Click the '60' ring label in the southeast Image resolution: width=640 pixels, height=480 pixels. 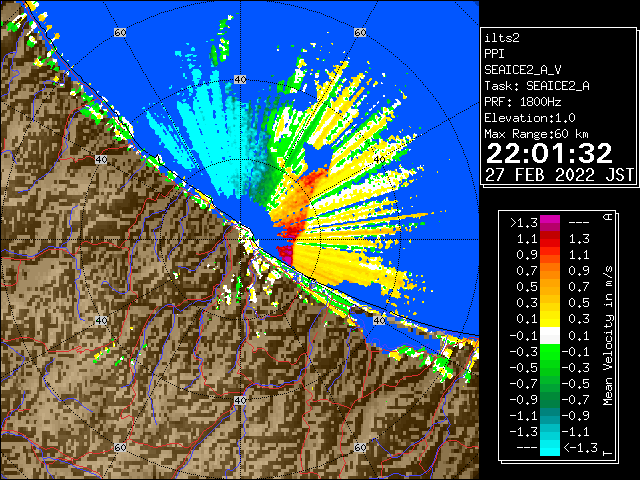pos(360,447)
